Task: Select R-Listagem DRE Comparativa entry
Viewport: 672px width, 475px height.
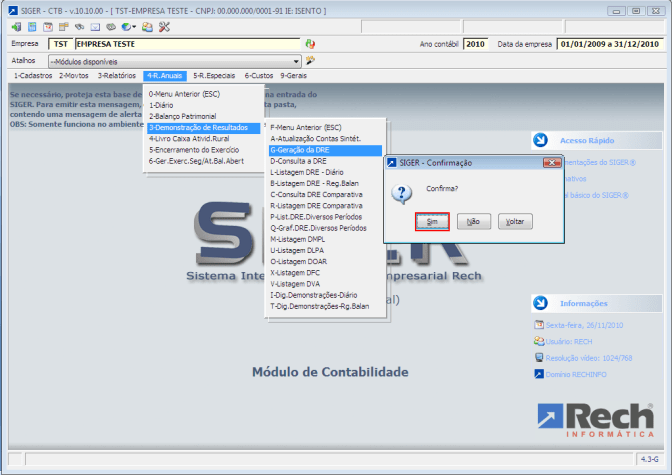Action: [x=325, y=205]
